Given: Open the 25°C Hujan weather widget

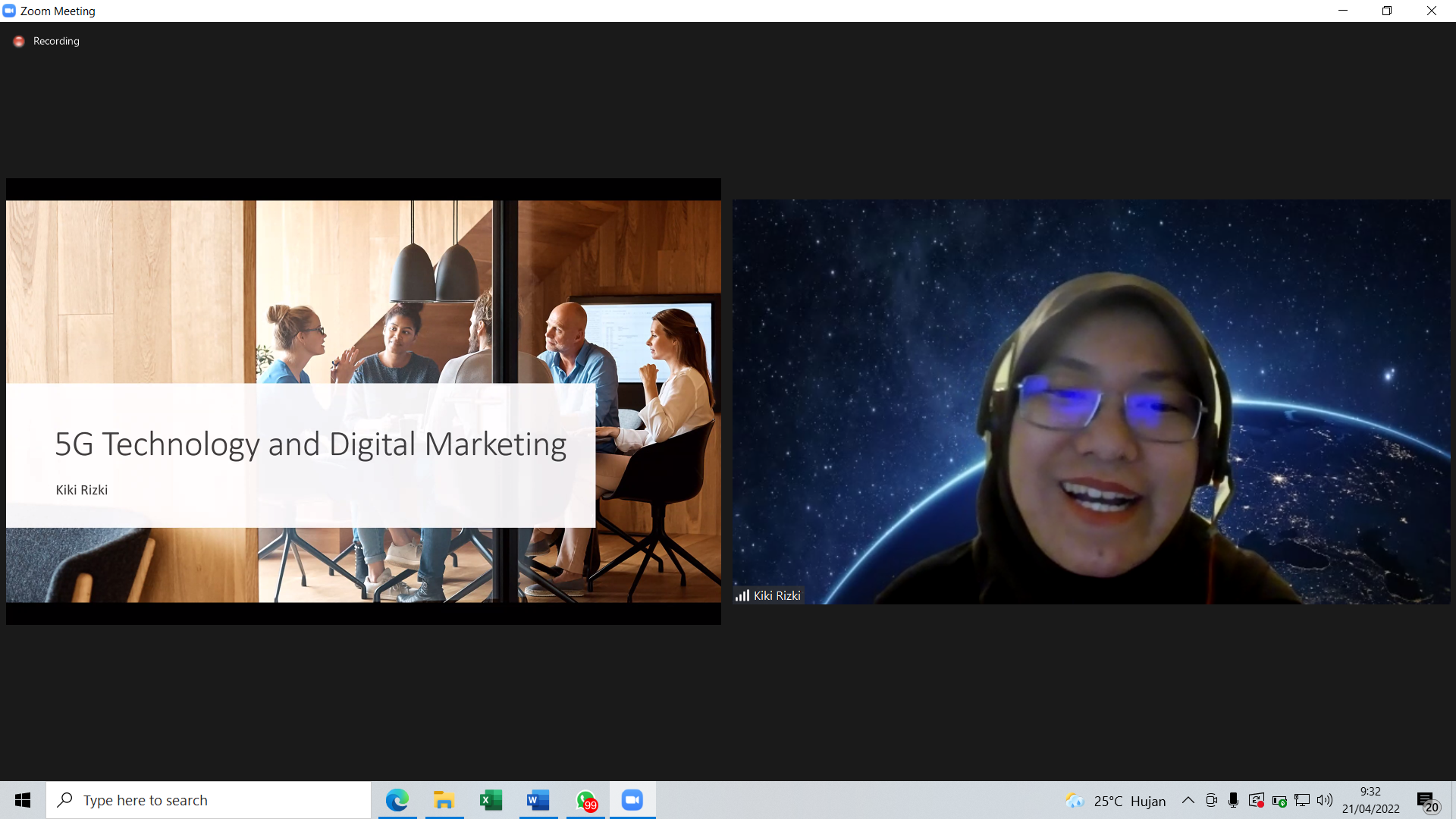Looking at the screenshot, I should click(1115, 801).
